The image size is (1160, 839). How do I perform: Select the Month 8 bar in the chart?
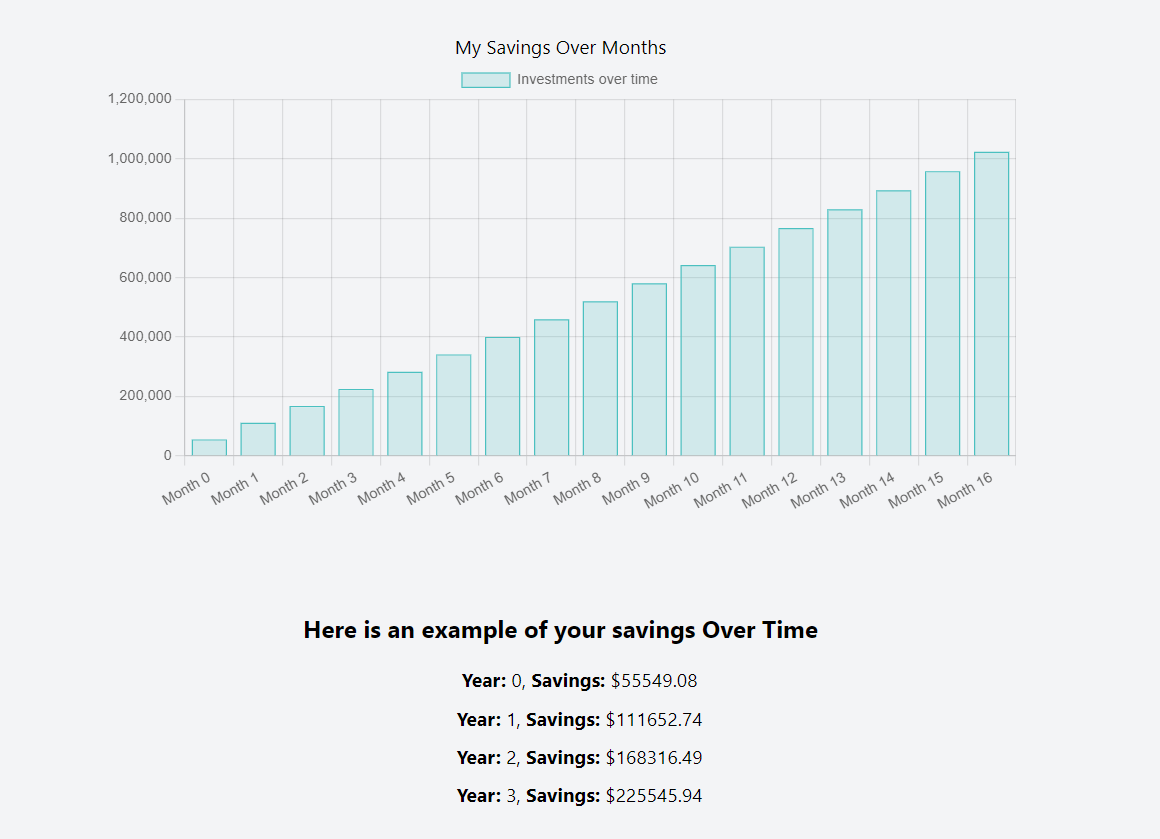(599, 378)
